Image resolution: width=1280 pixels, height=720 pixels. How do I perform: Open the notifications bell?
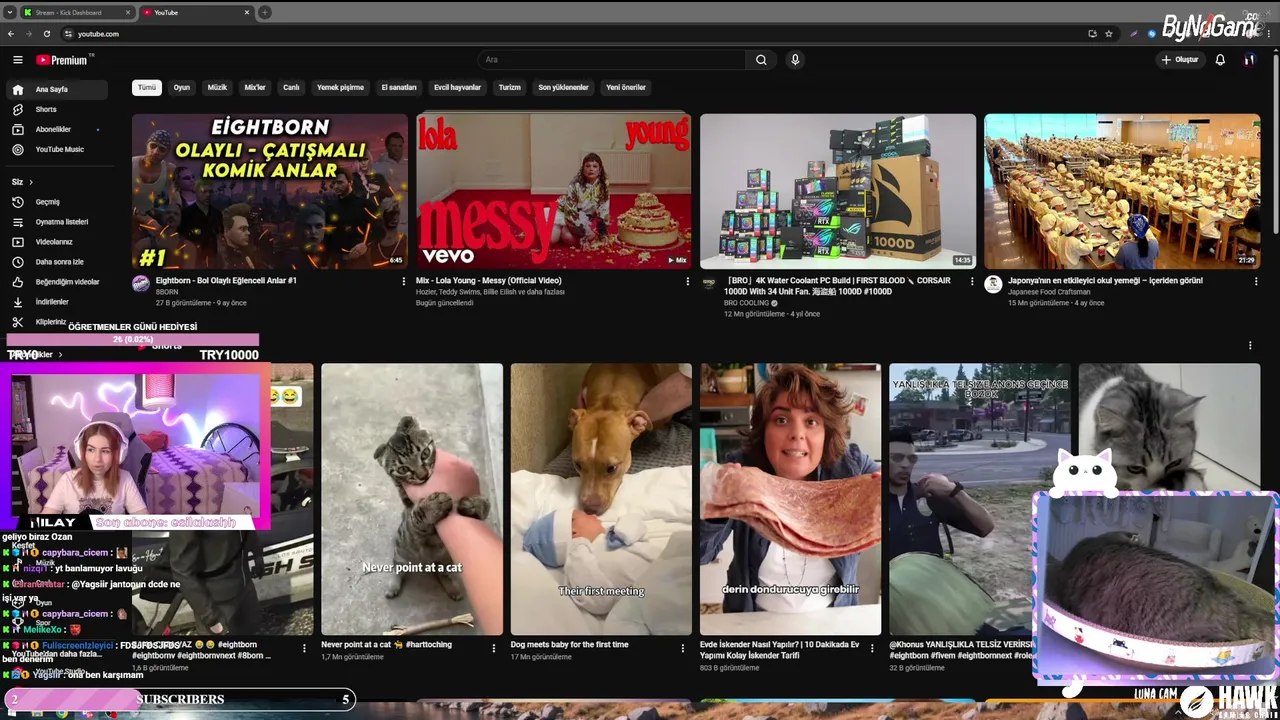pos(1220,60)
